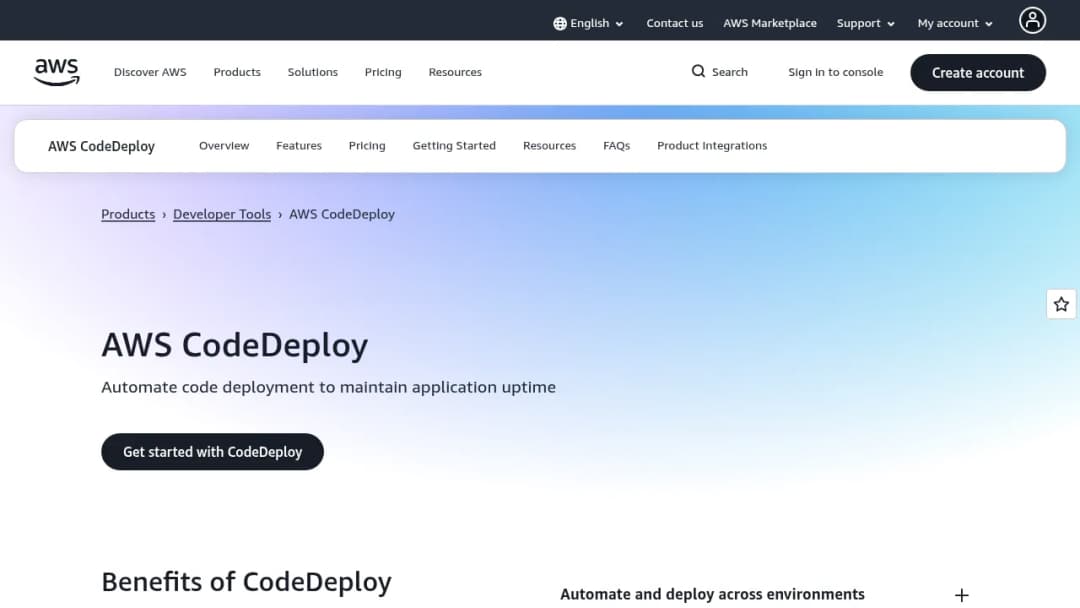
Task: Open the user profile avatar icon
Action: 1032,21
